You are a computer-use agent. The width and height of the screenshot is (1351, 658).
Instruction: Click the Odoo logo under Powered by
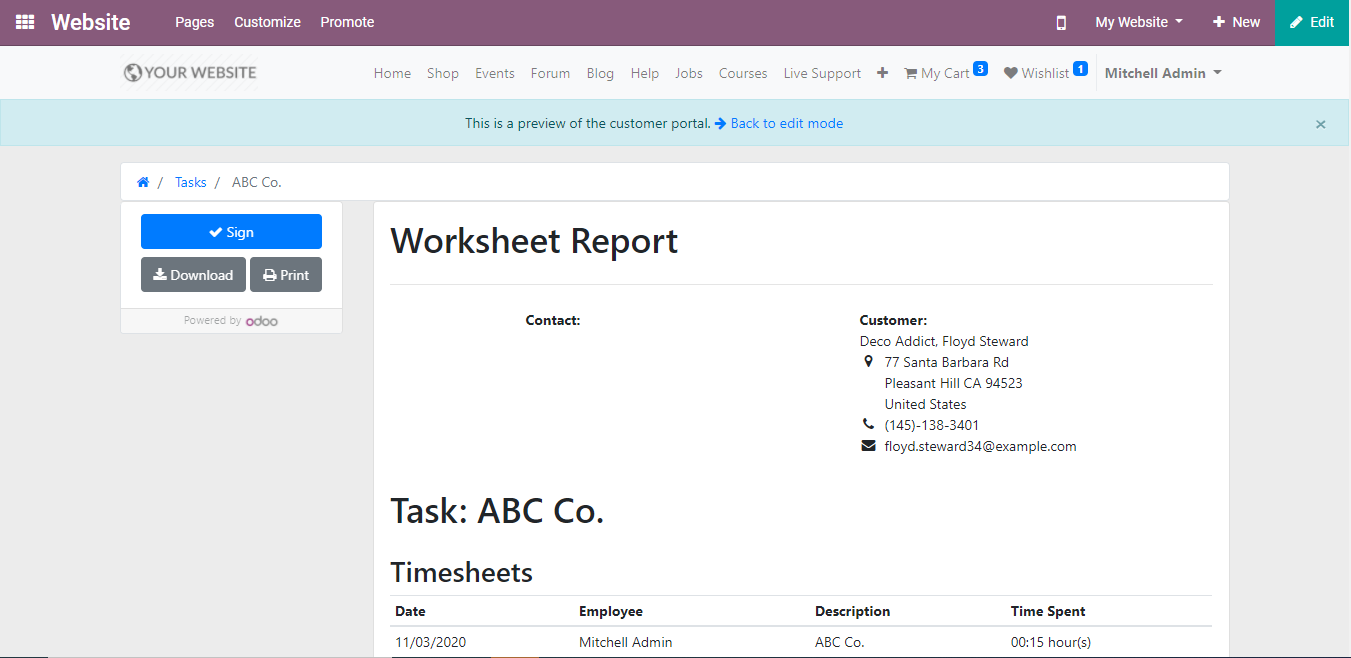tap(262, 321)
